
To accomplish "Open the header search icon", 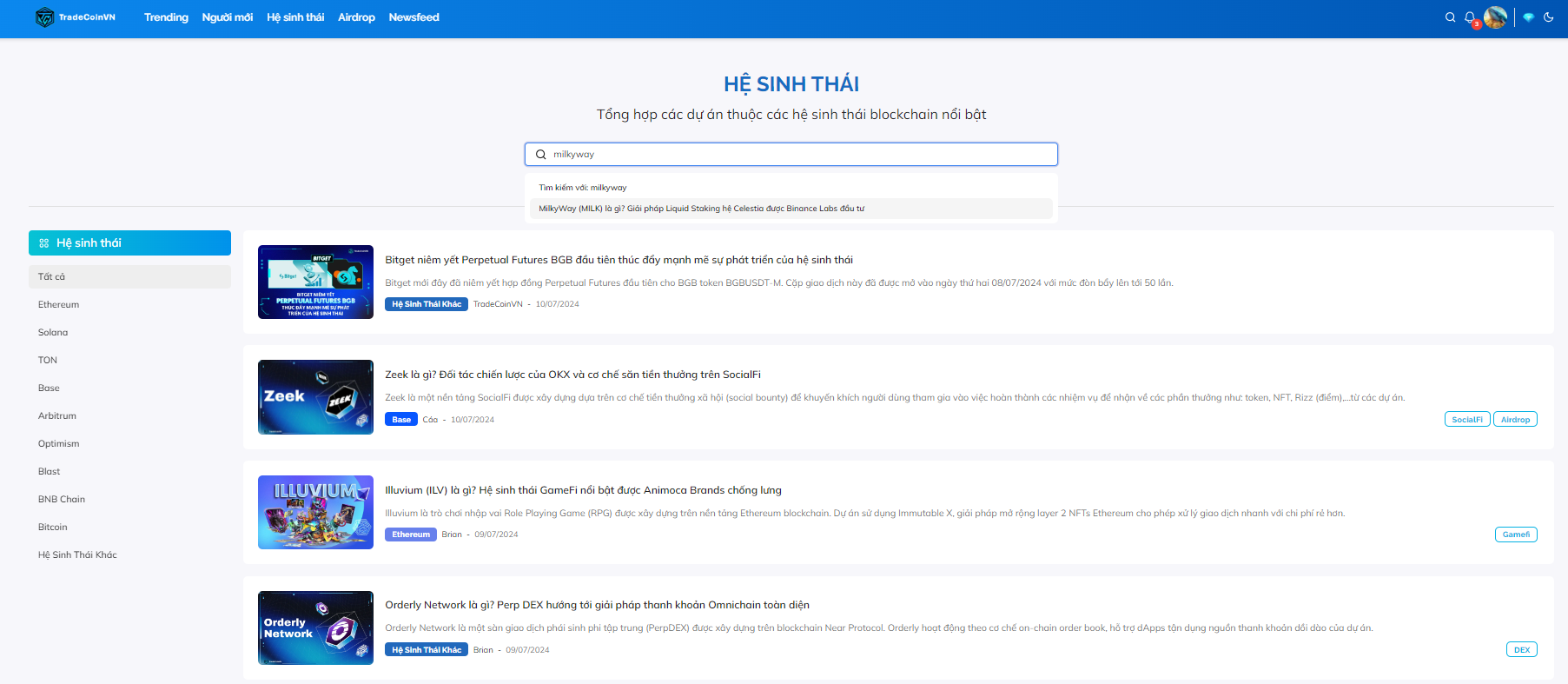I will click(x=1450, y=17).
